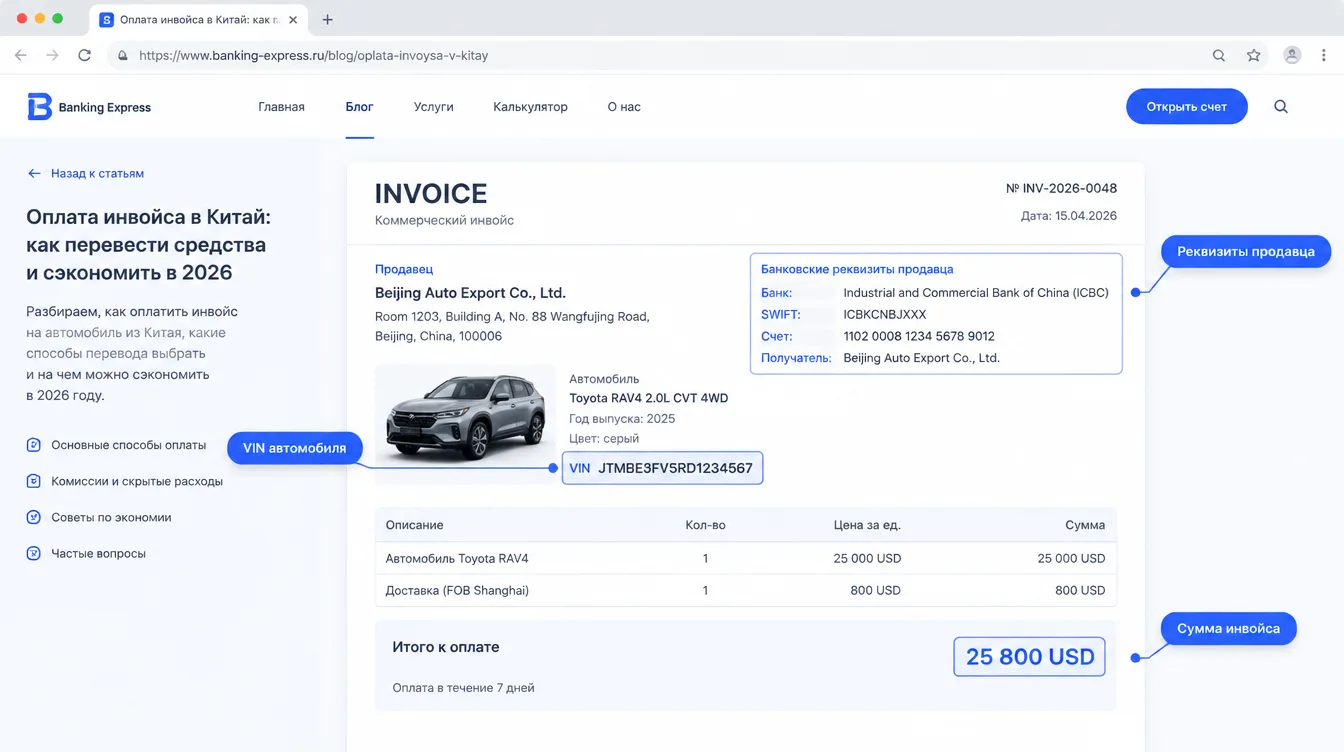Click the browser zoom magnifier icon in address bar

point(1219,56)
